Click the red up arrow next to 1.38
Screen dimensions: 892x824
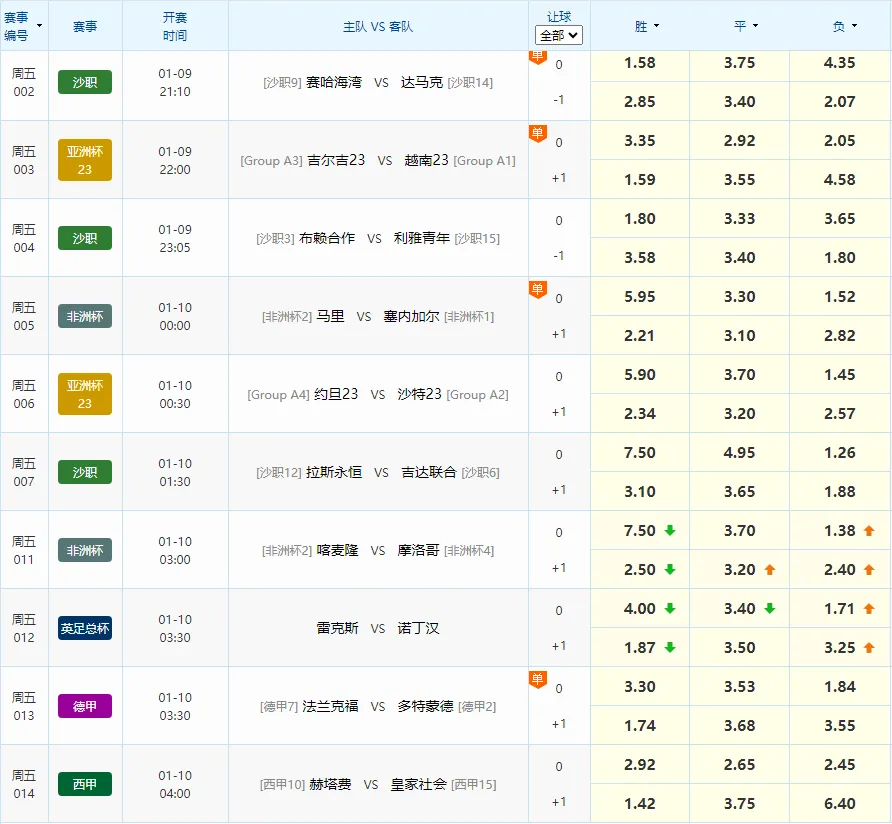pos(868,530)
